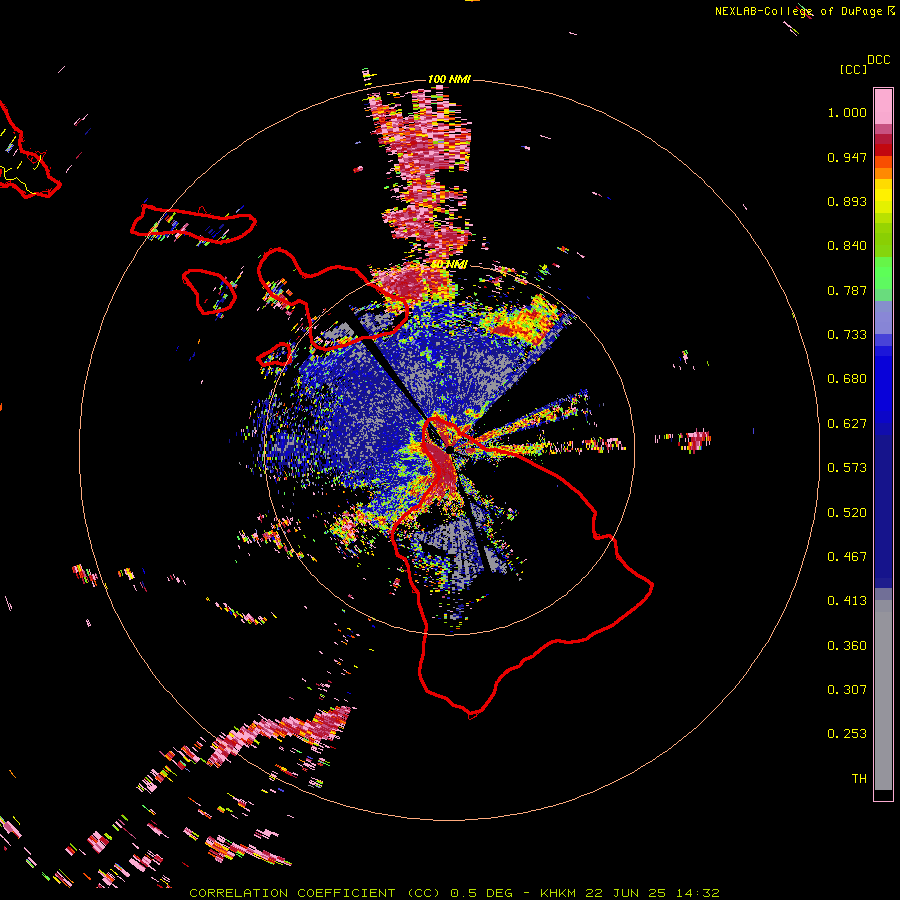Click the TH threshold label

point(859,779)
